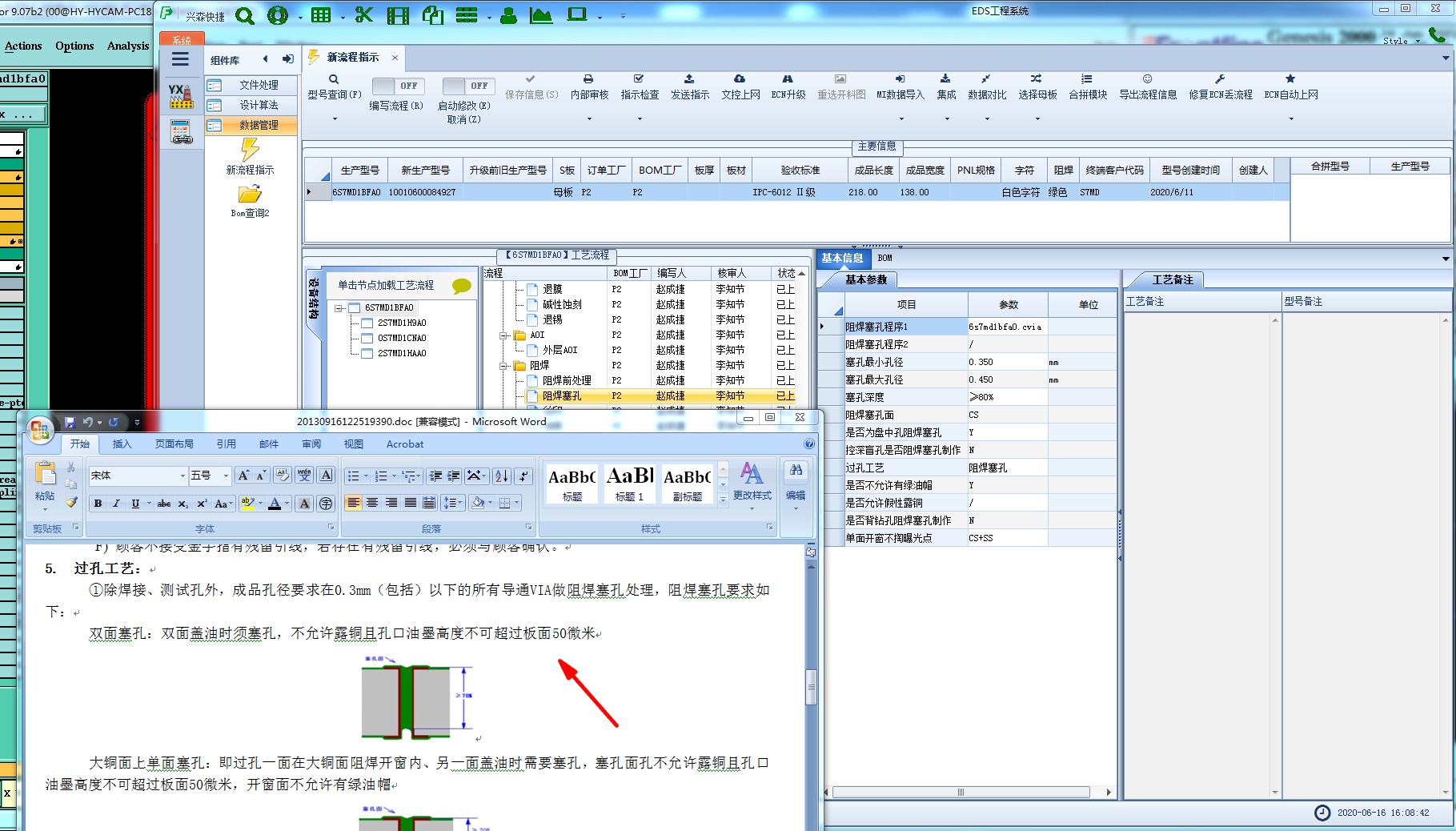Switch to the 页面布局 tab in Word
1456x831 pixels.
click(x=174, y=444)
